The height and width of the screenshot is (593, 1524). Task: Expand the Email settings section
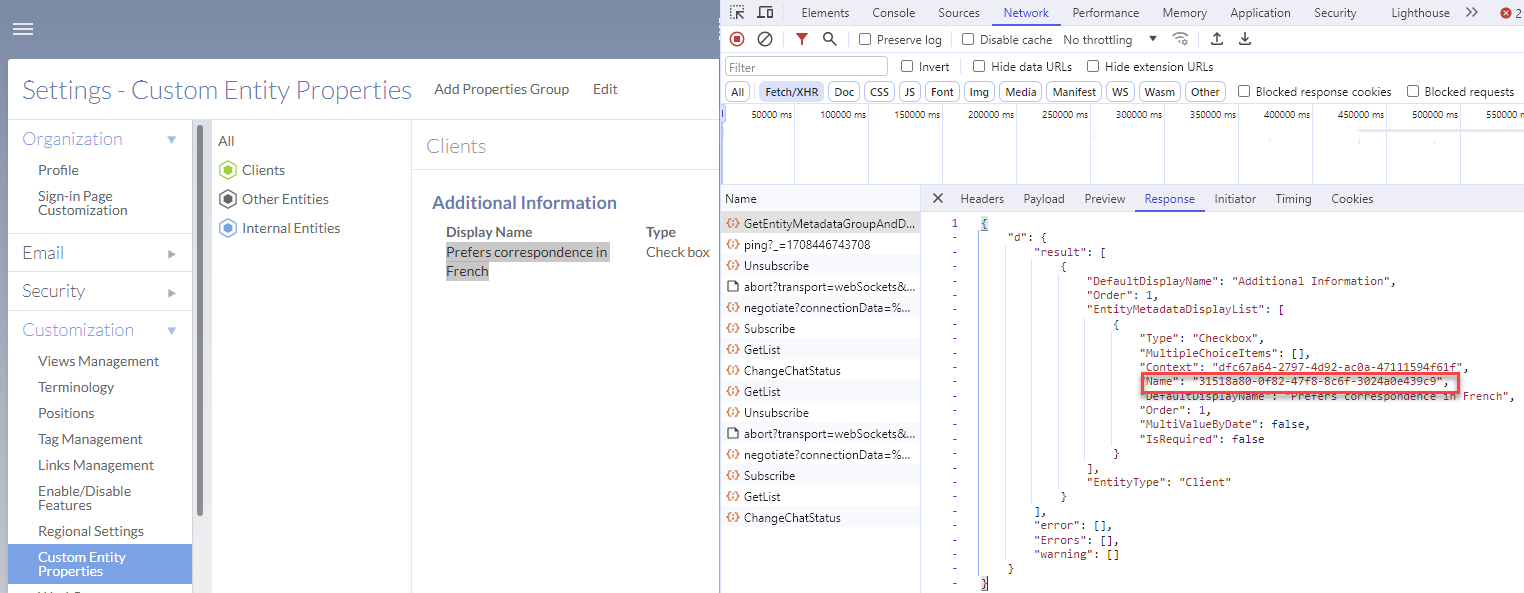coord(171,254)
